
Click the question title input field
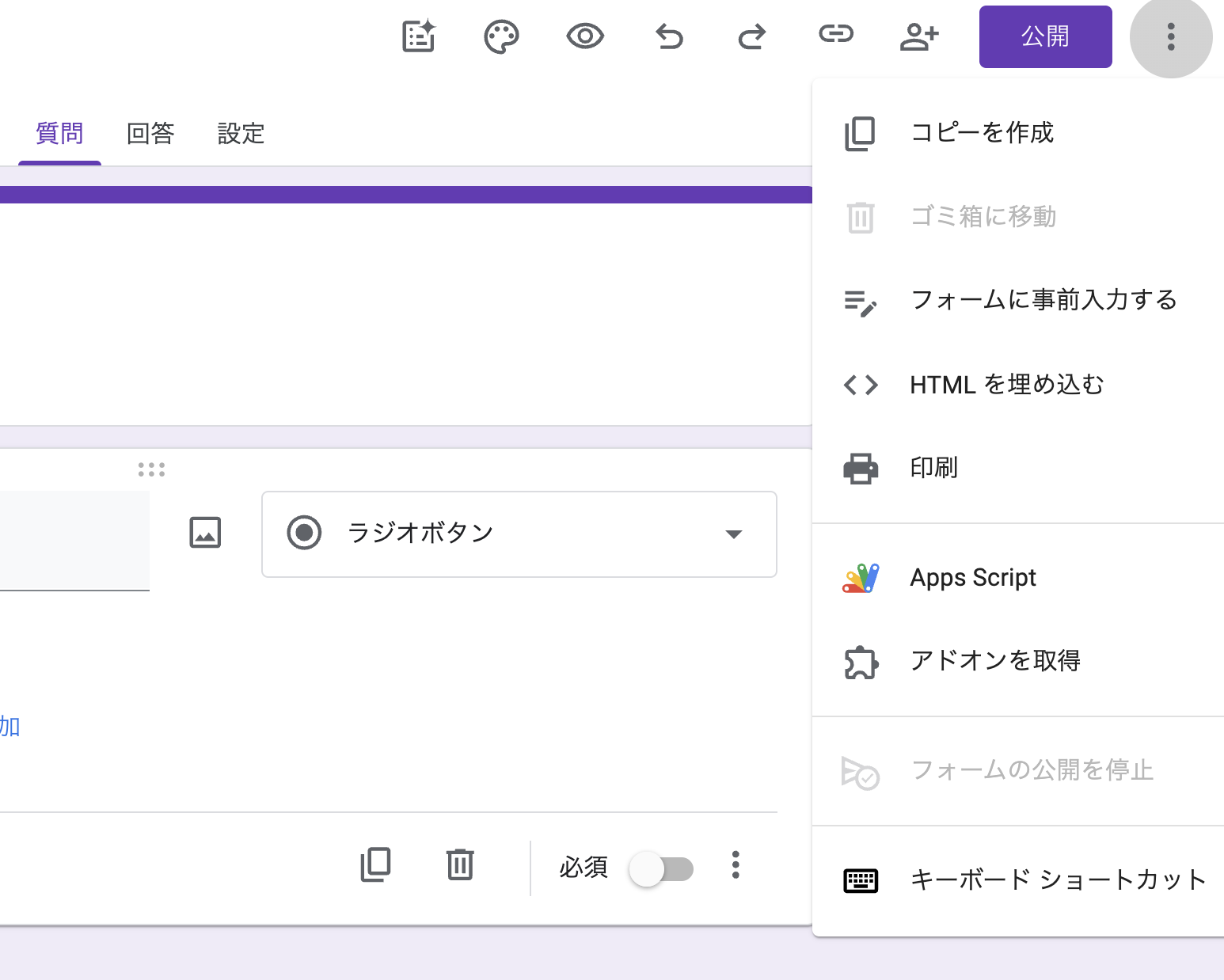(x=74, y=541)
